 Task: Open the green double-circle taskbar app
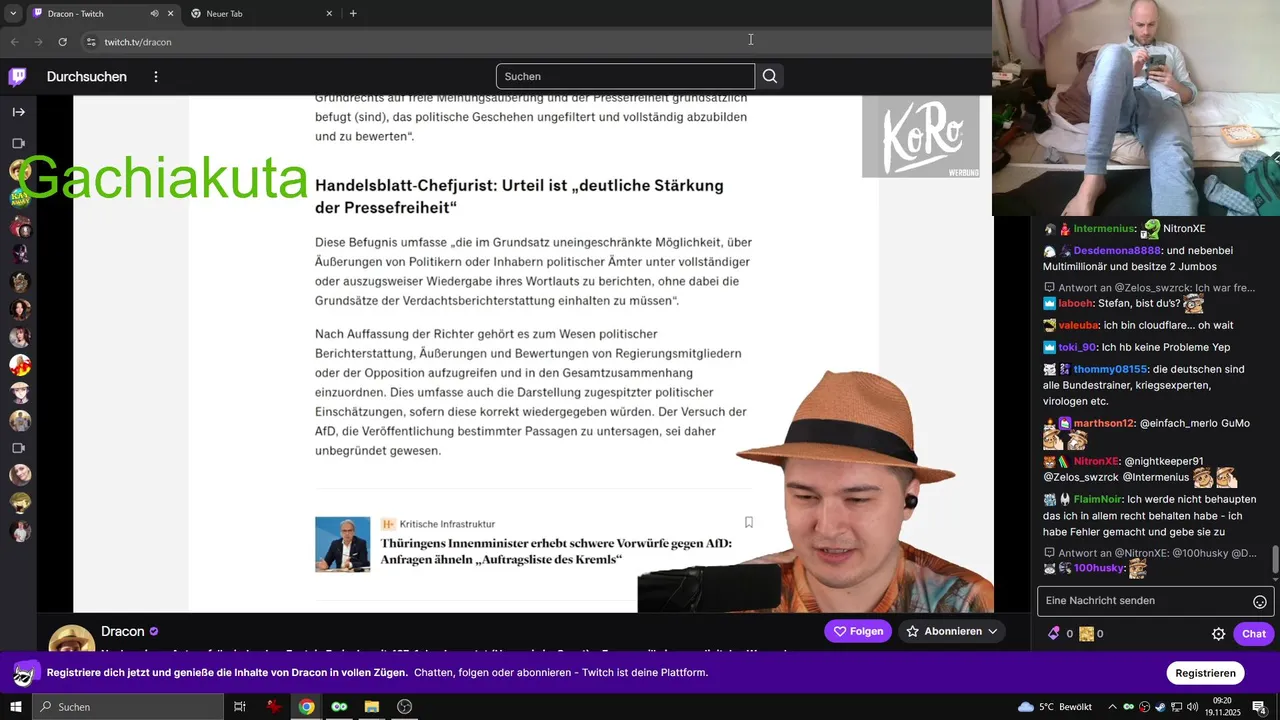[x=339, y=707]
